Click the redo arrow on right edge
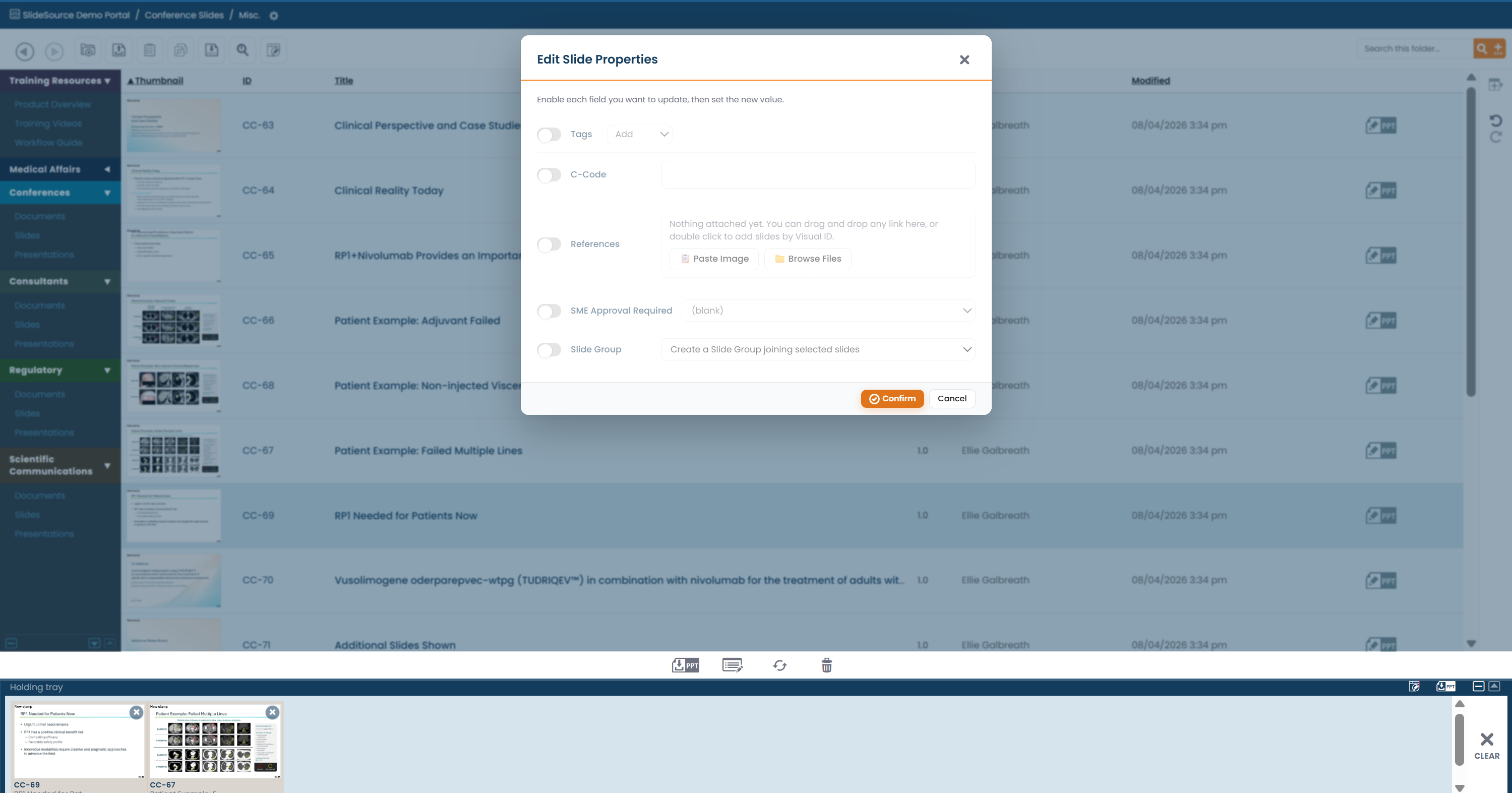Image resolution: width=1512 pixels, height=793 pixels. [x=1495, y=137]
